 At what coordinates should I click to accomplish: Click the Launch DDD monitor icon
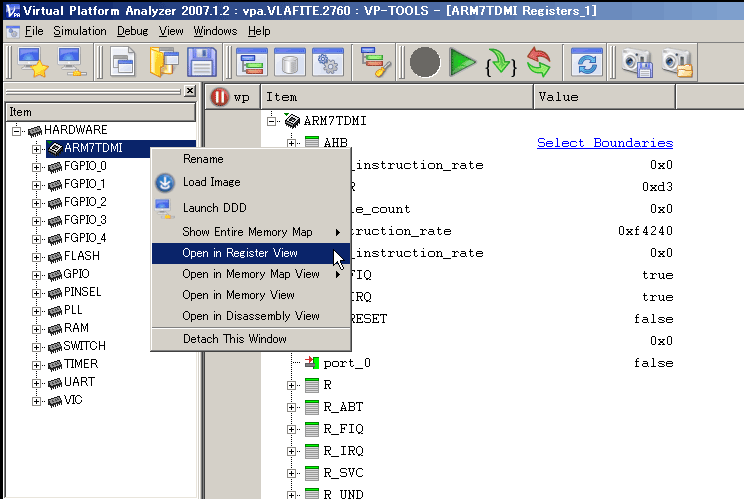coord(164,208)
